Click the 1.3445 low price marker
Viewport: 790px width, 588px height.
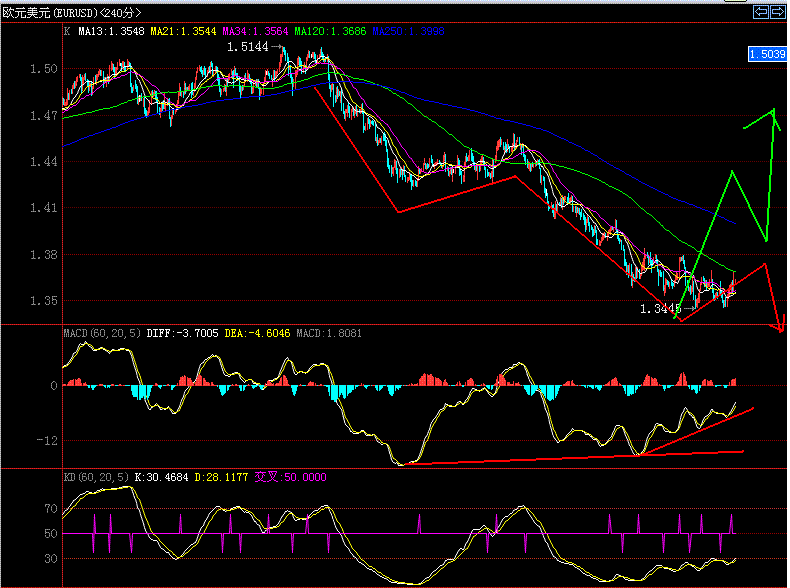(x=660, y=309)
